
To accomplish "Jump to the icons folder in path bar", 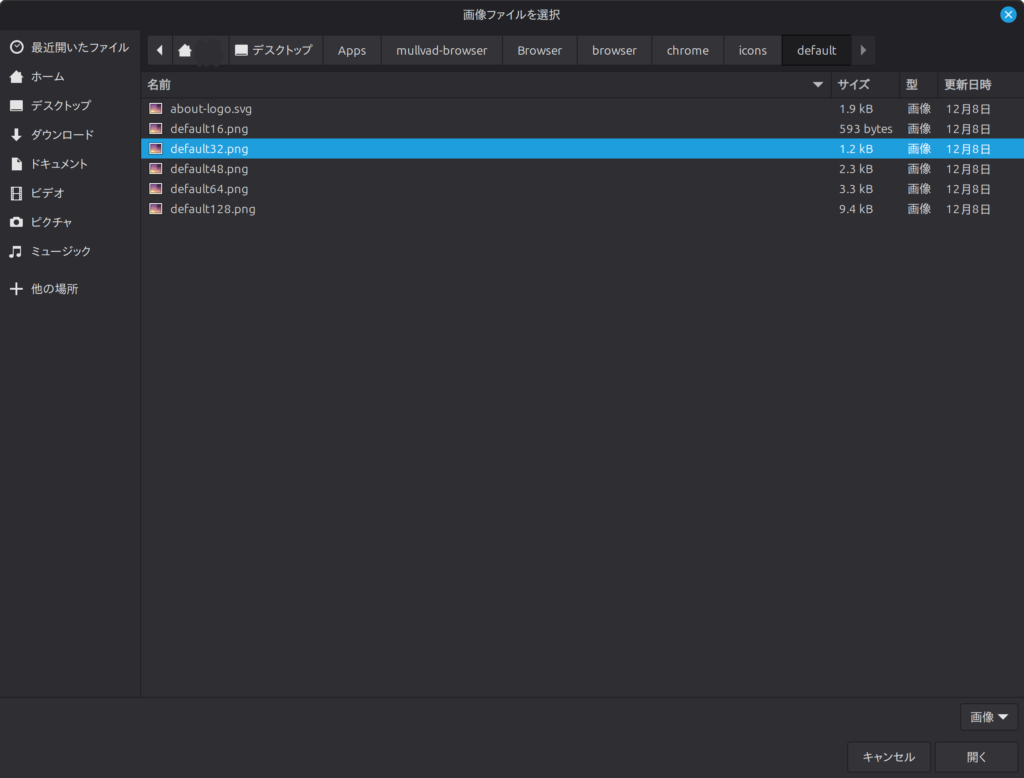I will pos(752,50).
